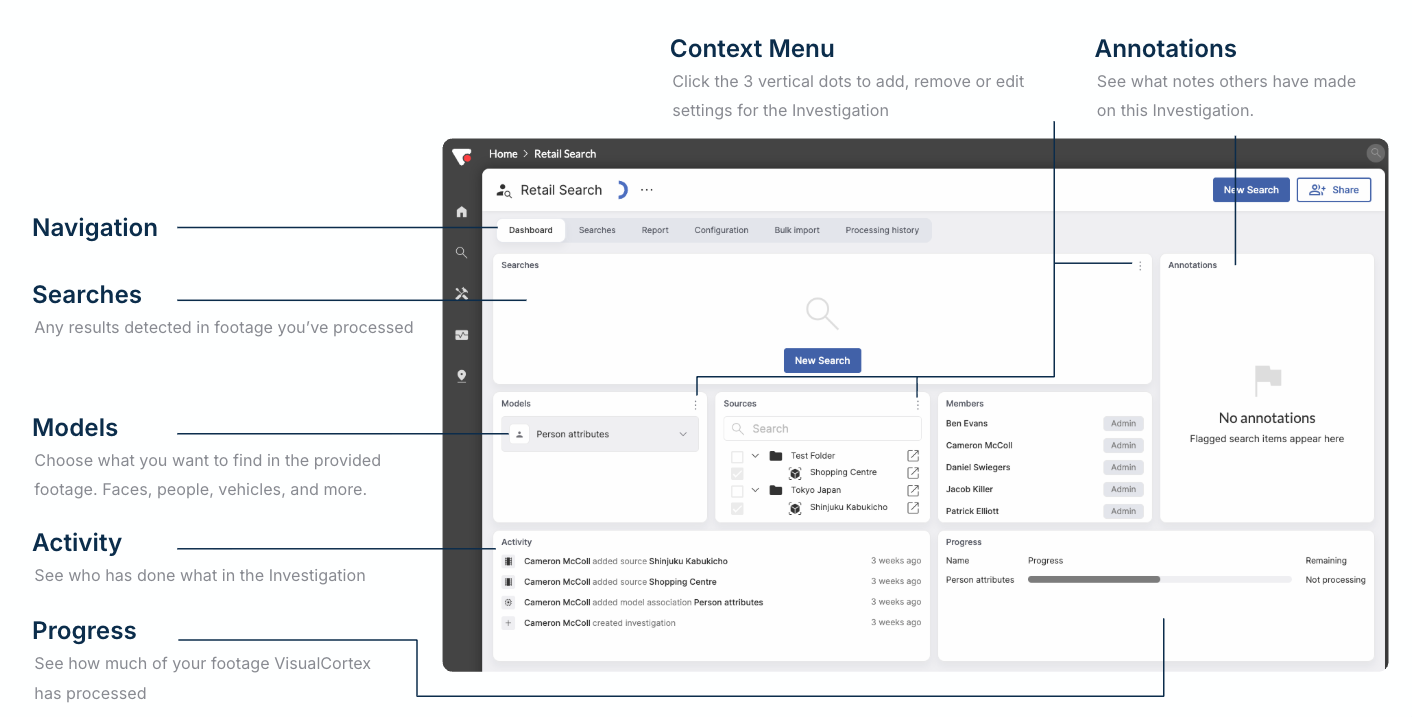Collapse the Tokyo Japan folder chevron
The image size is (1412, 717).
[x=756, y=491]
